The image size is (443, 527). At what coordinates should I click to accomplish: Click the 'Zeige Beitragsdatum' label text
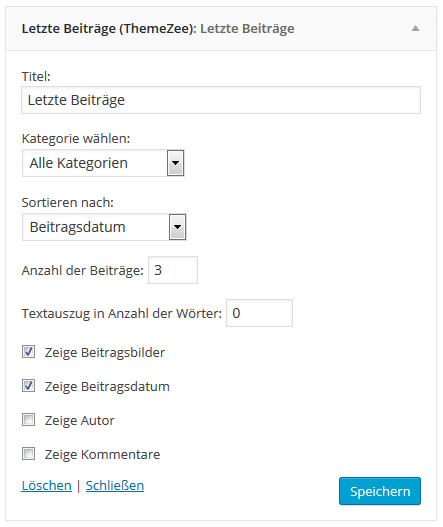pyautogui.click(x=107, y=387)
